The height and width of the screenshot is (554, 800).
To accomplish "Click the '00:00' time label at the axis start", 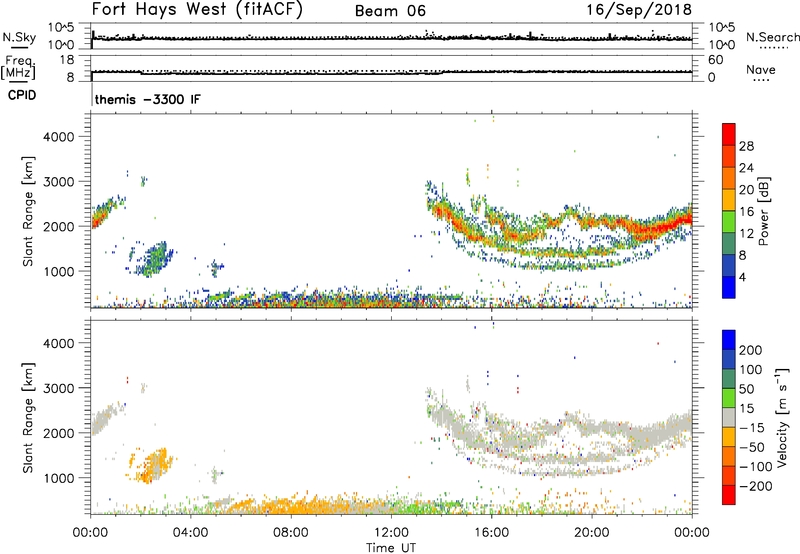I will 90,533.
